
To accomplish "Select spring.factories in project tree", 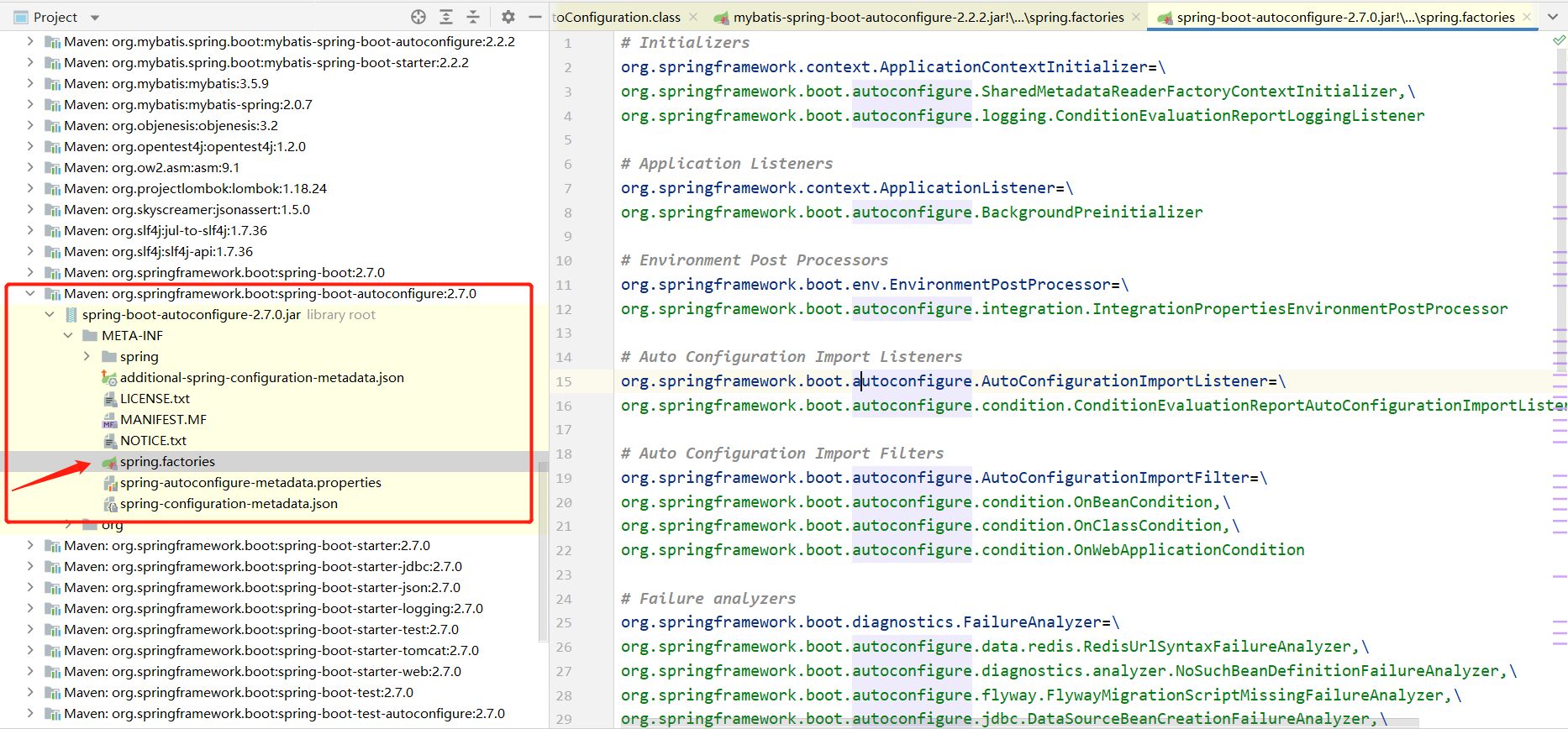I will (167, 461).
